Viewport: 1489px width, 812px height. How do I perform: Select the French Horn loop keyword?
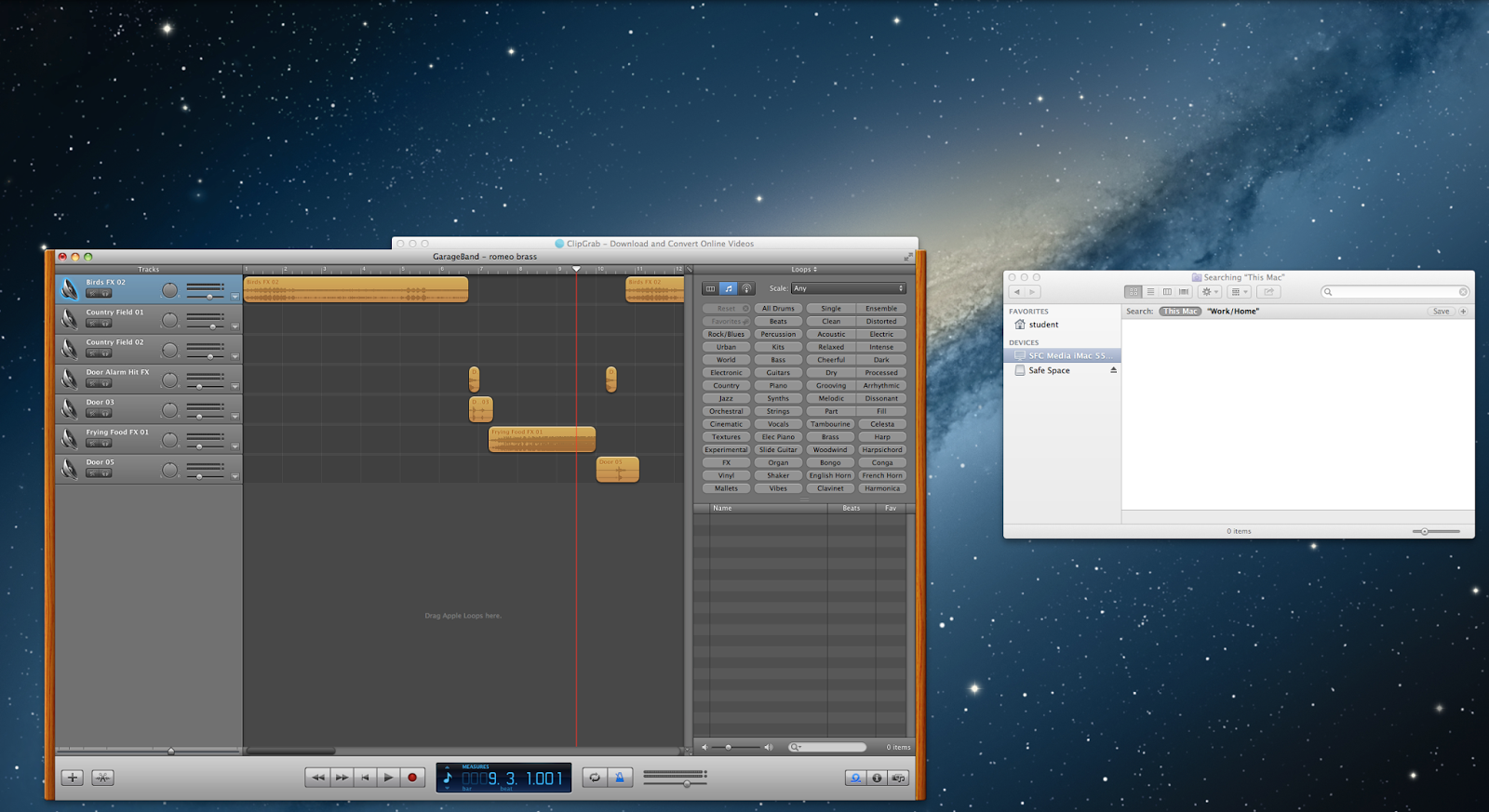click(881, 475)
